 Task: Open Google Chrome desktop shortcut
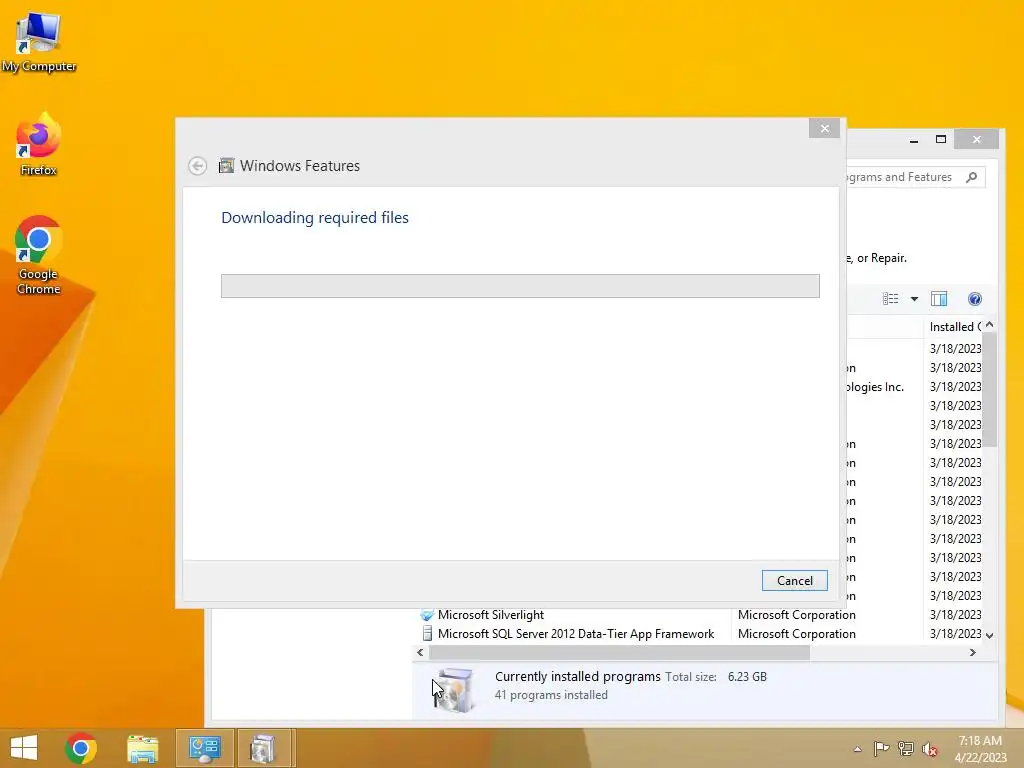[x=39, y=255]
